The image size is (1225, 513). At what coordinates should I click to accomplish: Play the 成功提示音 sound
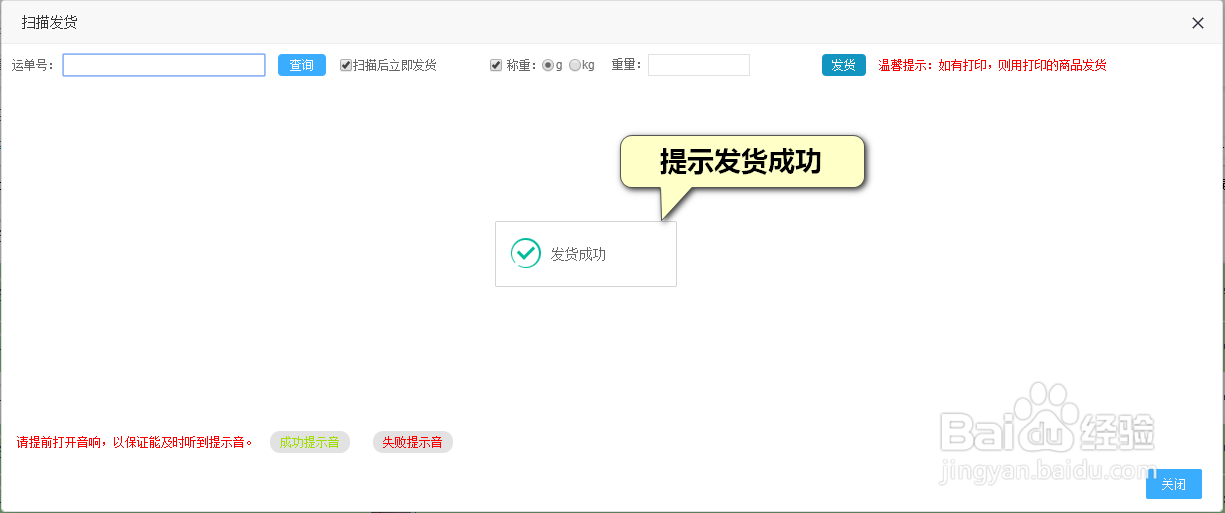point(310,442)
